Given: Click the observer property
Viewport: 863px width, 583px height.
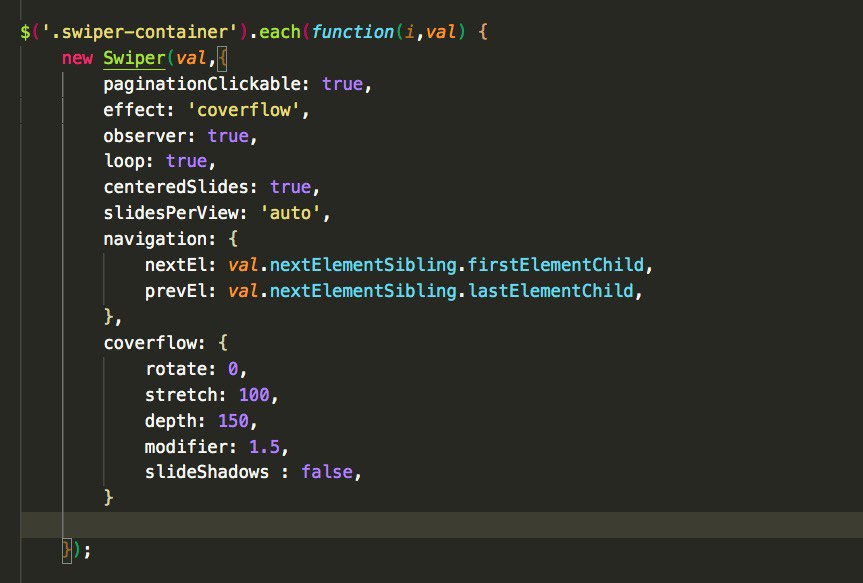Looking at the screenshot, I should click(145, 135).
